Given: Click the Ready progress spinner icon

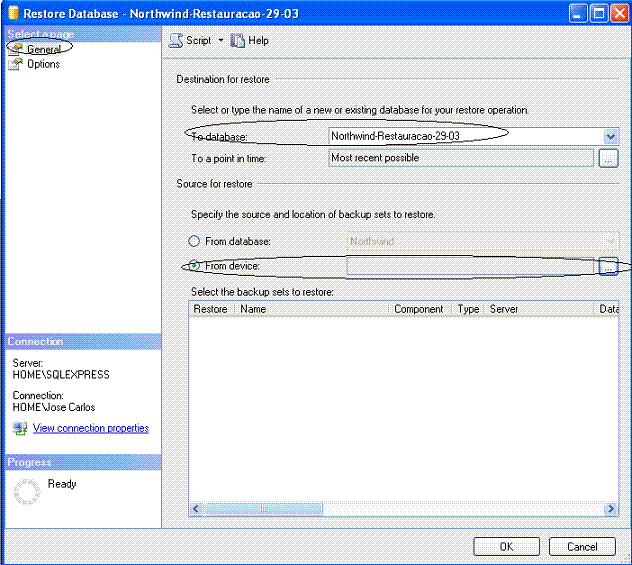Looking at the screenshot, I should pos(27,492).
